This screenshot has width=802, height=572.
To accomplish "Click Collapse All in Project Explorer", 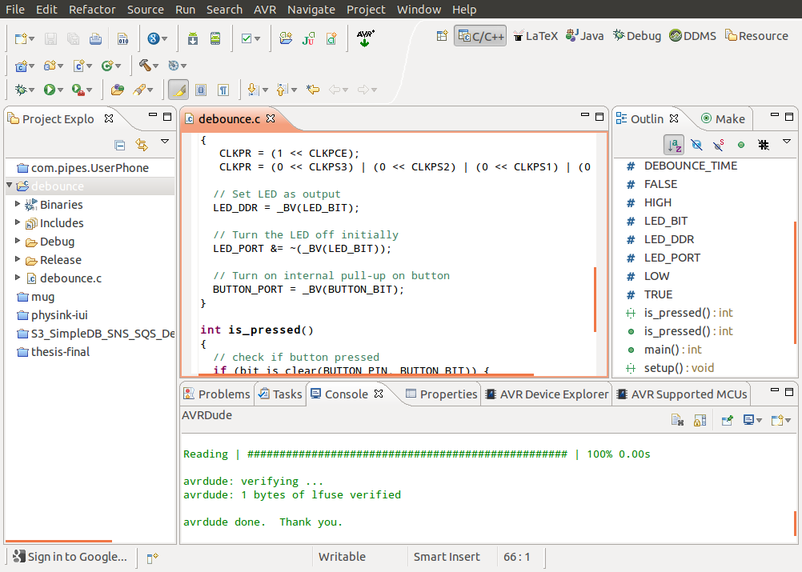I will coord(120,145).
